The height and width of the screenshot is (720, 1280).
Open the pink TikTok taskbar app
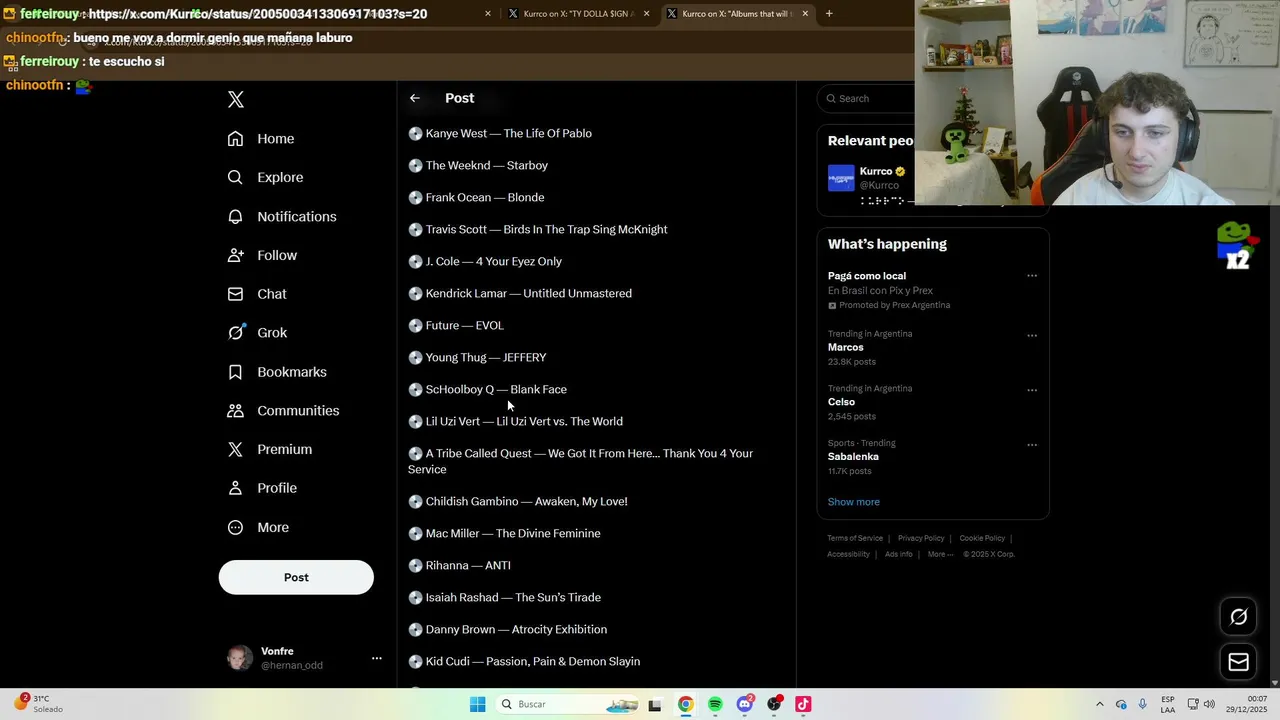tap(803, 704)
